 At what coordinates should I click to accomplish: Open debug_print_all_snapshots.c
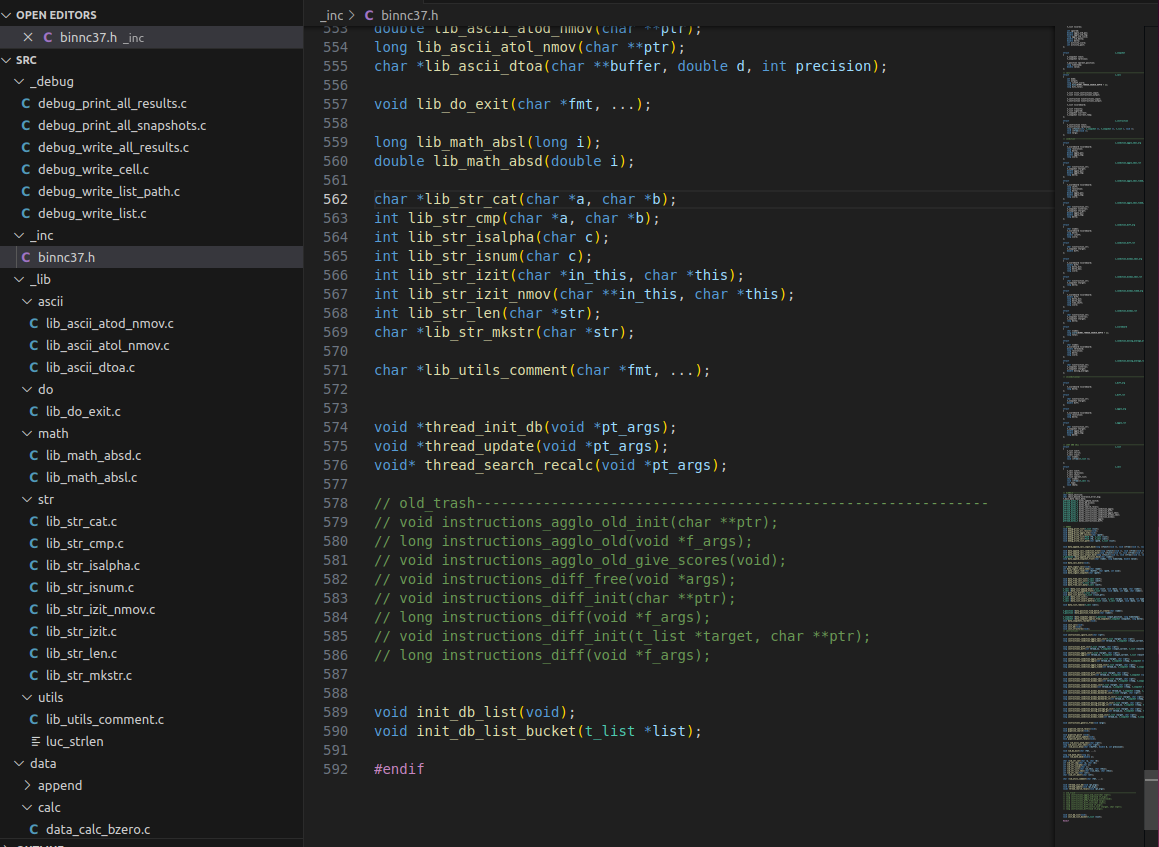click(x=122, y=126)
